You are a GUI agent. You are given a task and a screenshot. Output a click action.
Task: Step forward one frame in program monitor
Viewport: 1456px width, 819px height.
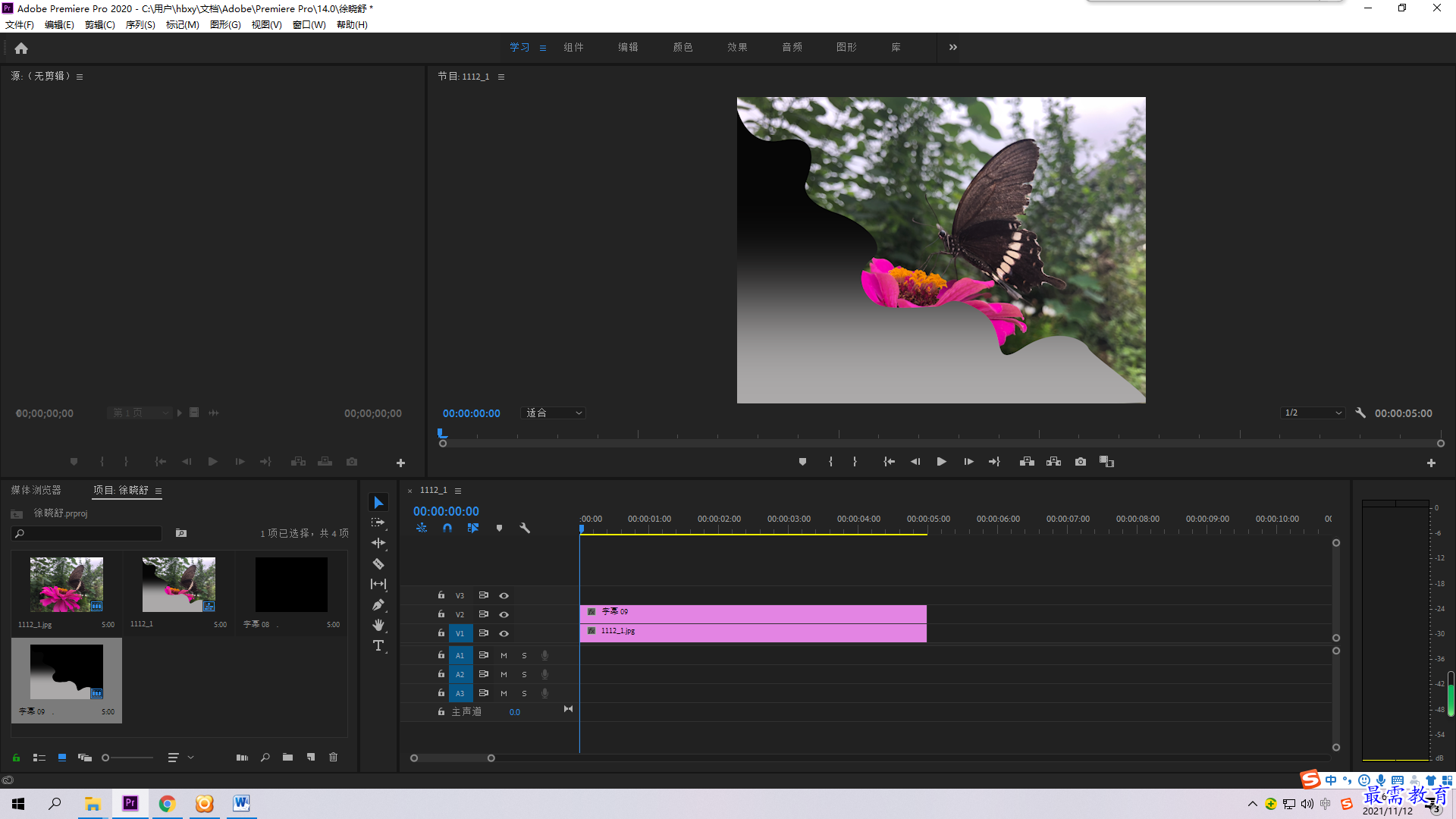pyautogui.click(x=968, y=462)
